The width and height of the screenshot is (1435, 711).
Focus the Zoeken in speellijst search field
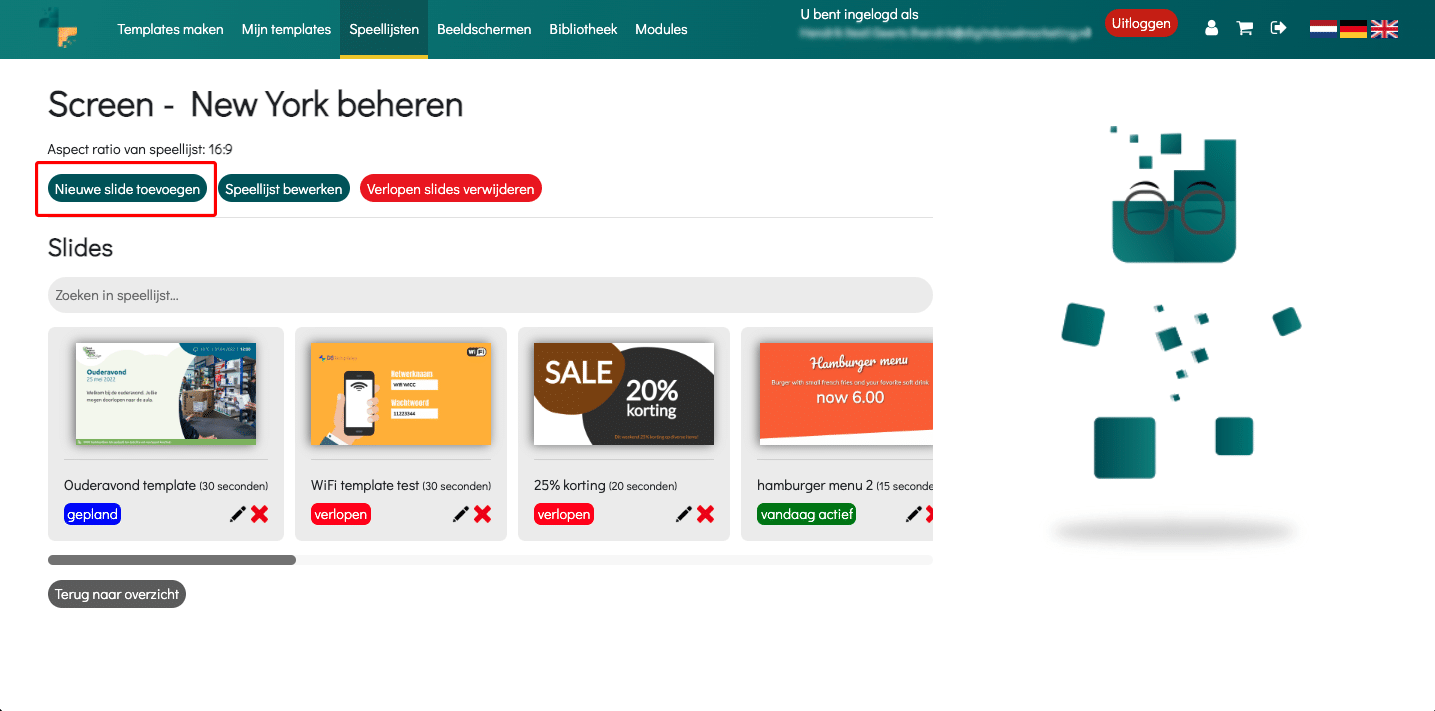(490, 295)
